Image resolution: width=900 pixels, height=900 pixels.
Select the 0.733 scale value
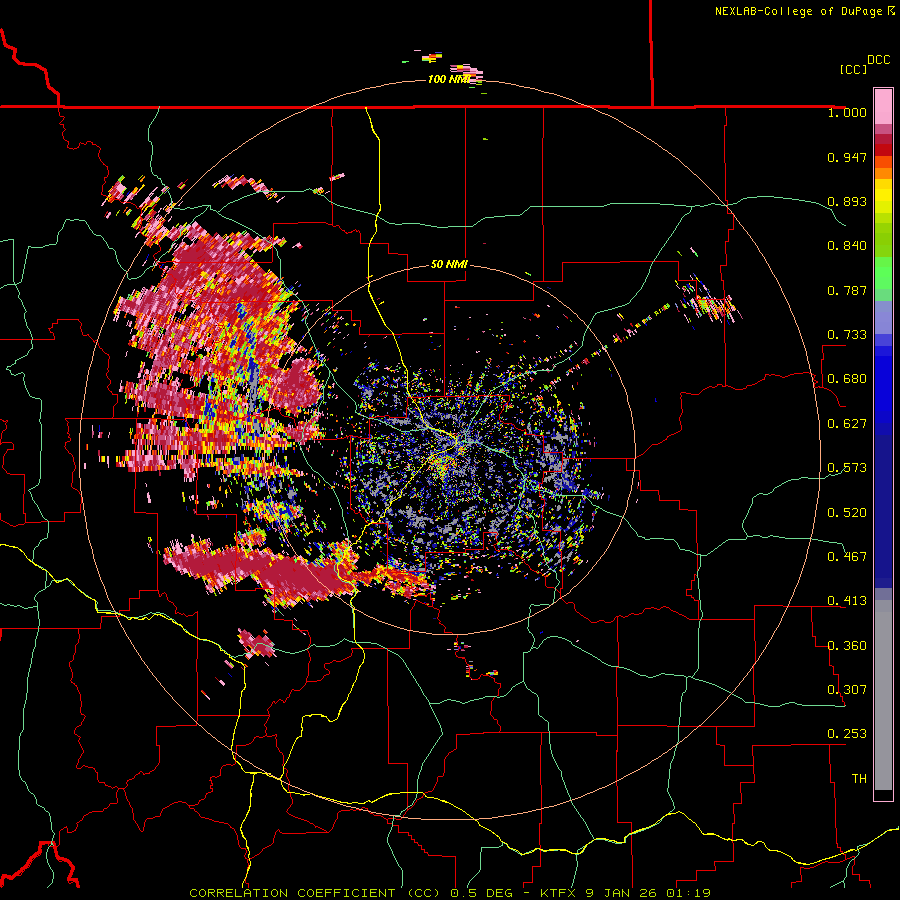[x=847, y=335]
